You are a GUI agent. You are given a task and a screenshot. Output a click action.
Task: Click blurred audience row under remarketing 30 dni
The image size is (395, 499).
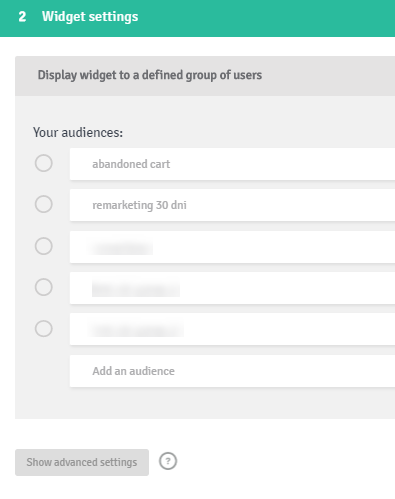click(x=232, y=247)
